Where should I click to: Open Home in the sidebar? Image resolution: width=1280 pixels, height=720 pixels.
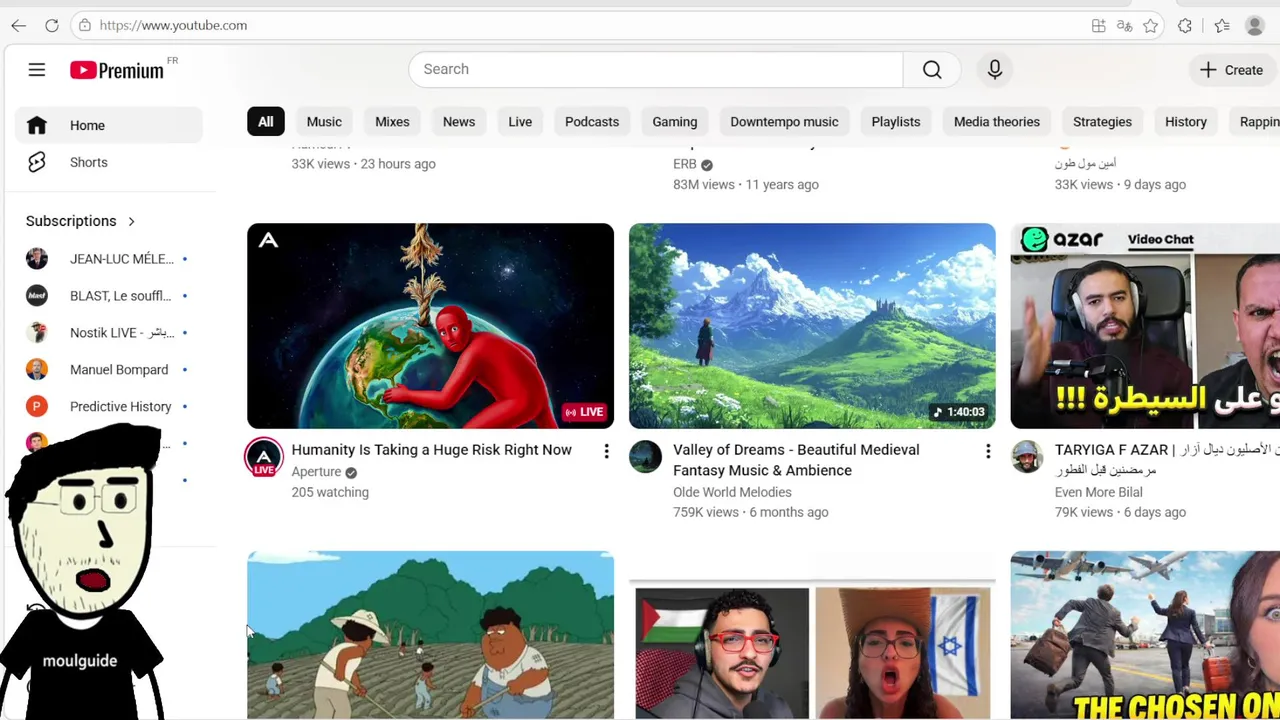pyautogui.click(x=109, y=125)
